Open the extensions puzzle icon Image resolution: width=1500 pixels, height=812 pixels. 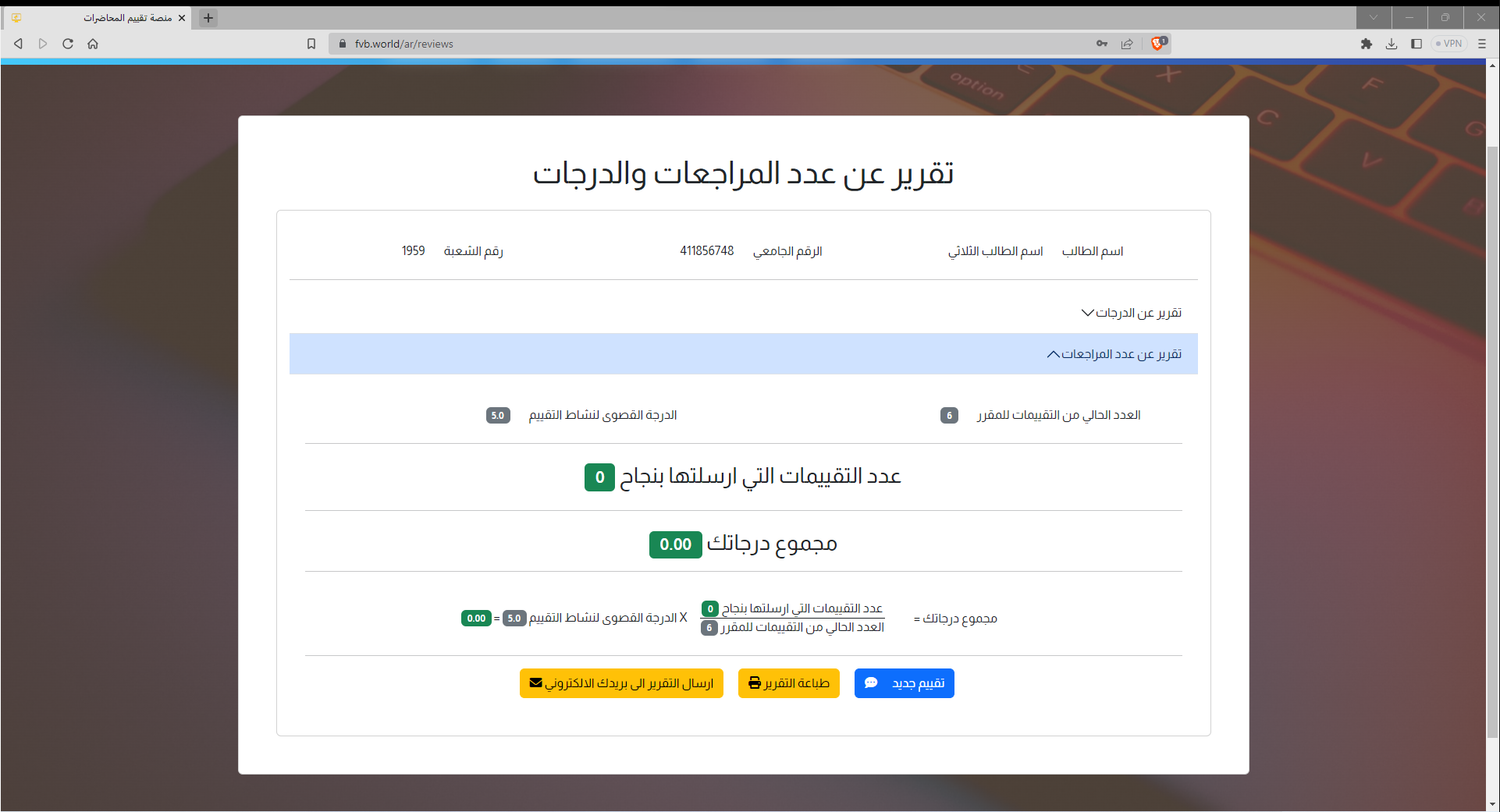point(1366,44)
